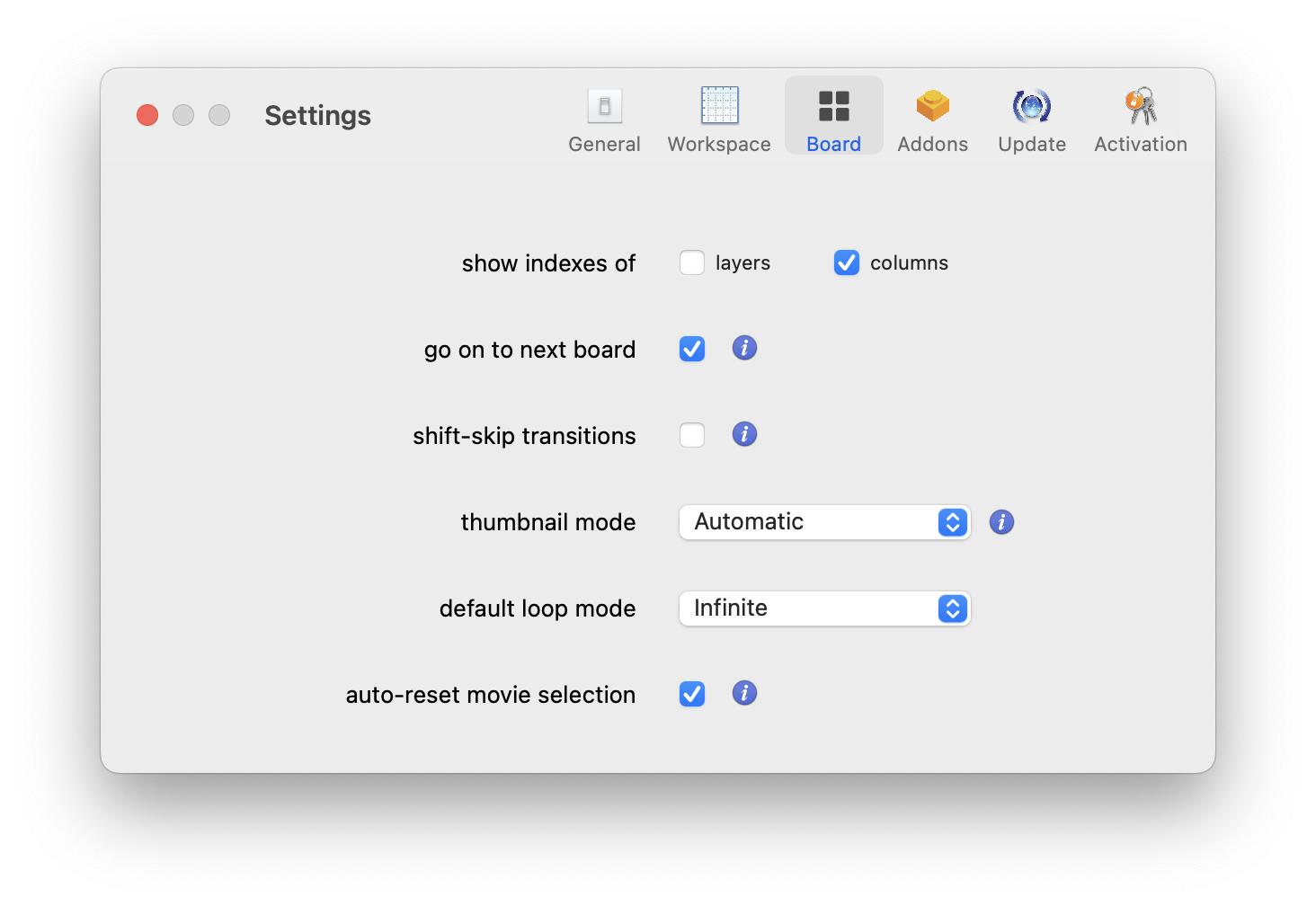Viewport: 1316px width, 906px height.
Task: Open the Workspace grid icon tab
Action: [719, 106]
